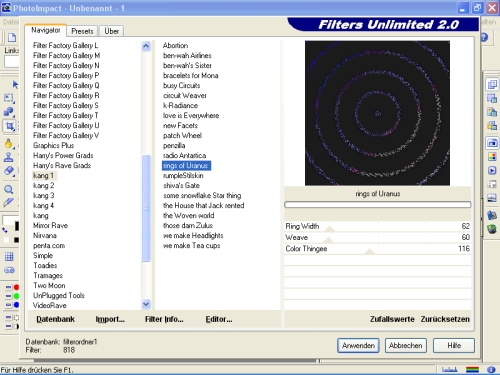This screenshot has height=375, width=500.
Task: Select the Navigator tab
Action: tap(46, 30)
